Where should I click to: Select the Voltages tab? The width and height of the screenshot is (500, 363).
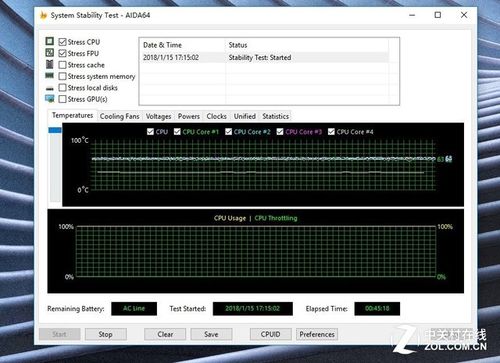pyautogui.click(x=158, y=116)
